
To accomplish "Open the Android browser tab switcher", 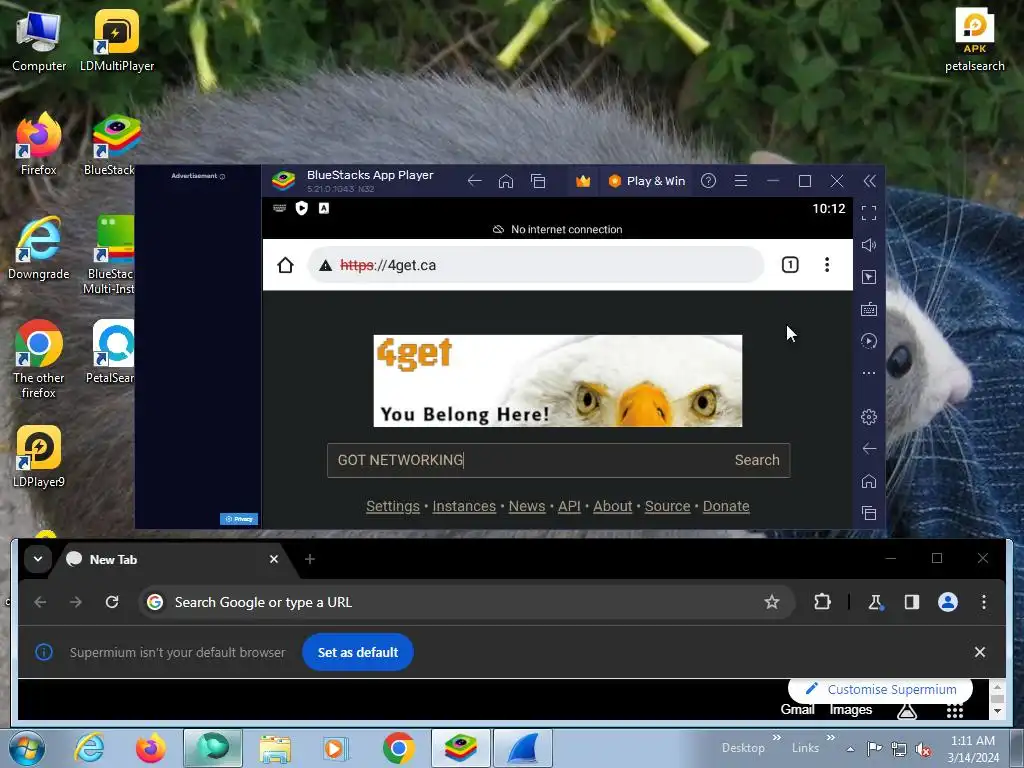I will pyautogui.click(x=790, y=264).
